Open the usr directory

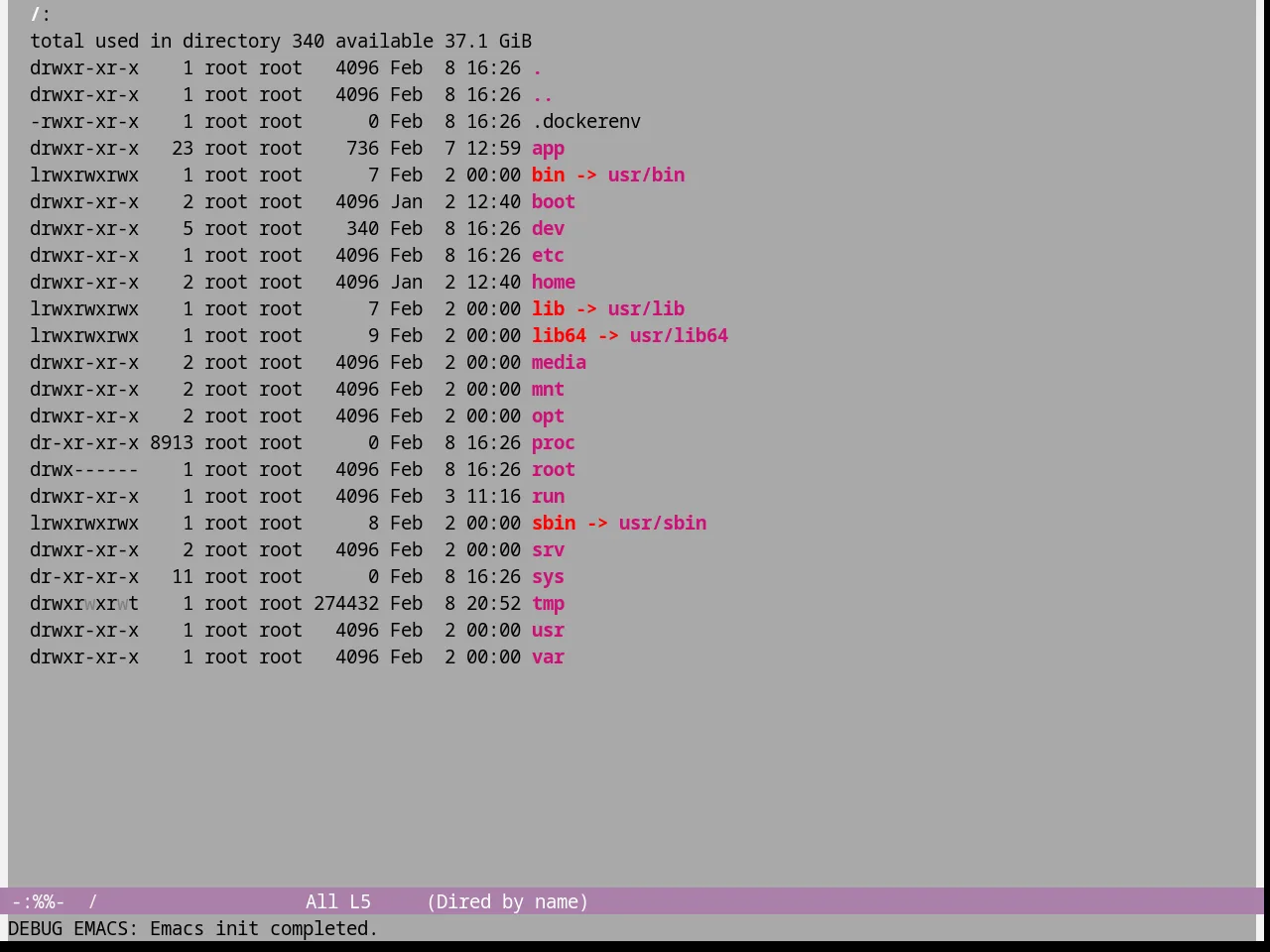(x=548, y=630)
